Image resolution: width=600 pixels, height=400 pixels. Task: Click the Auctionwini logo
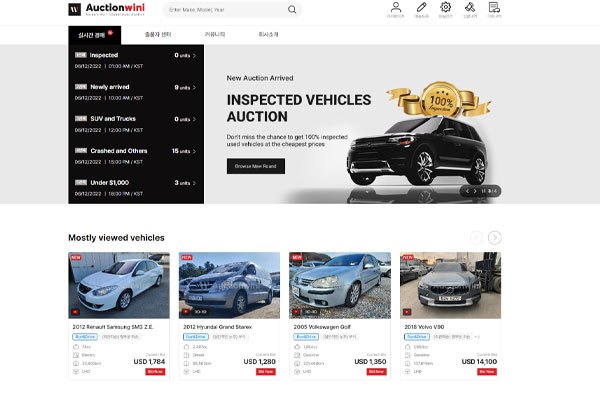pos(106,9)
